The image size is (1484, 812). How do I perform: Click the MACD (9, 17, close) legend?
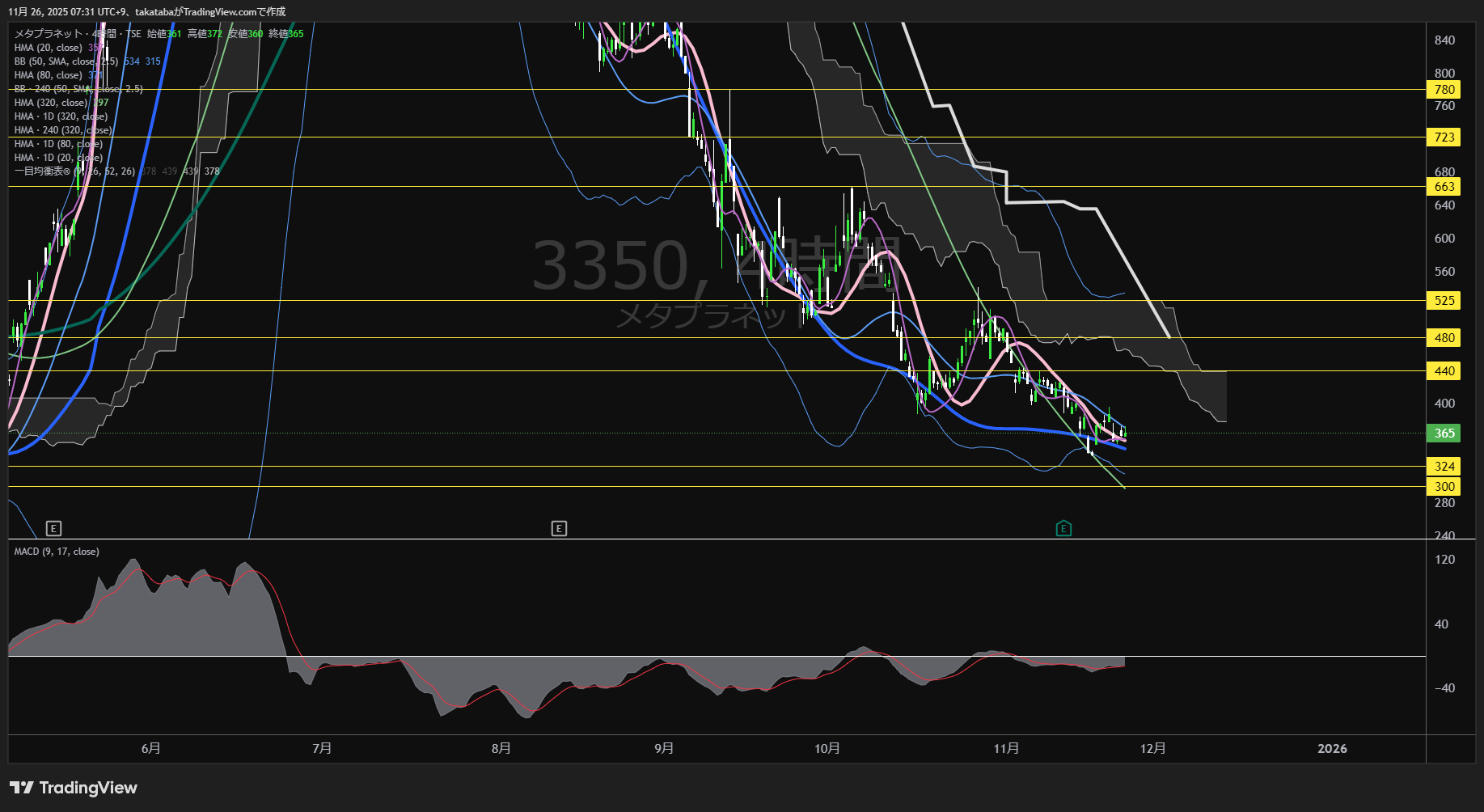(57, 552)
